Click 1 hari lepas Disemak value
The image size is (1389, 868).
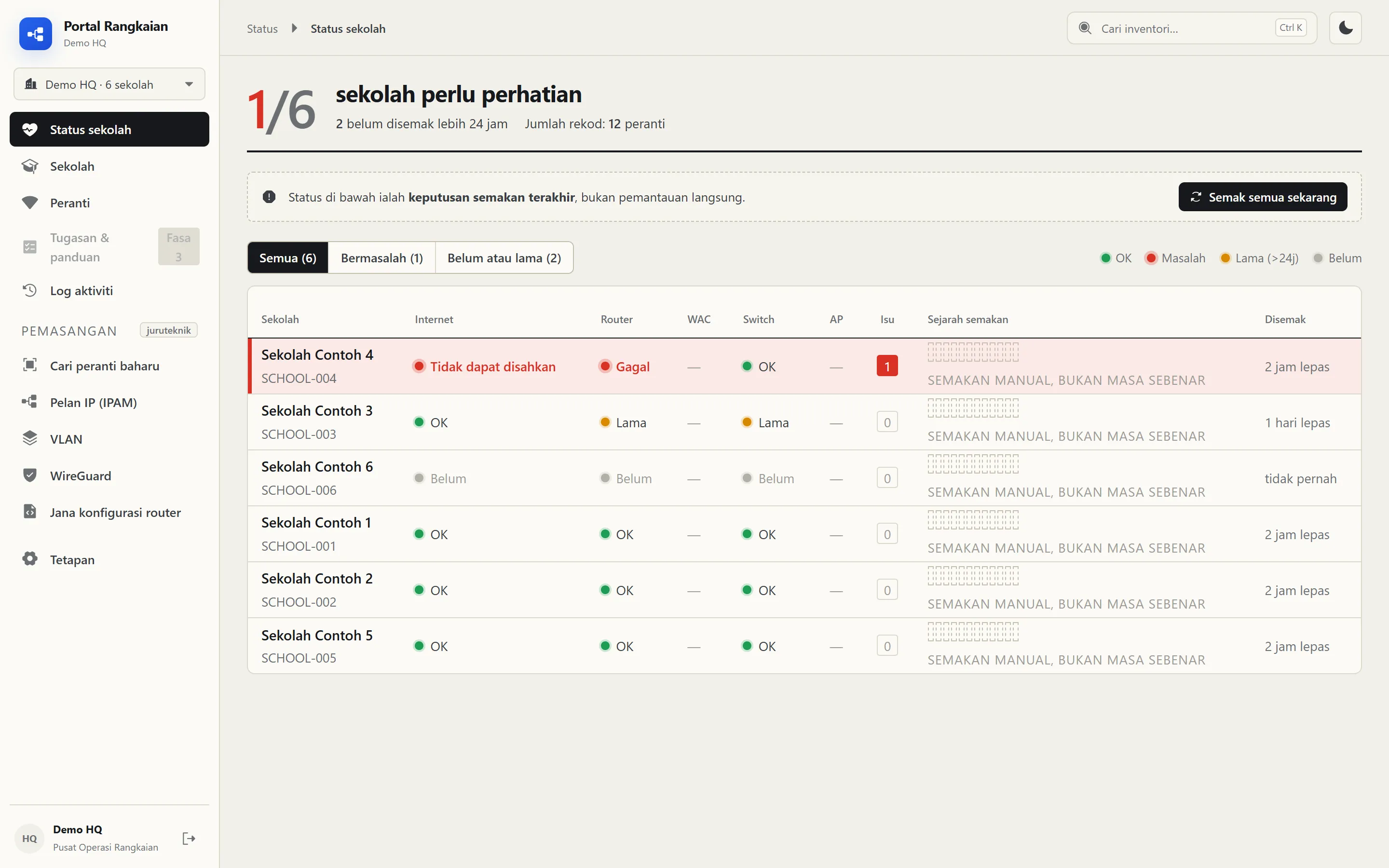pyautogui.click(x=1297, y=422)
